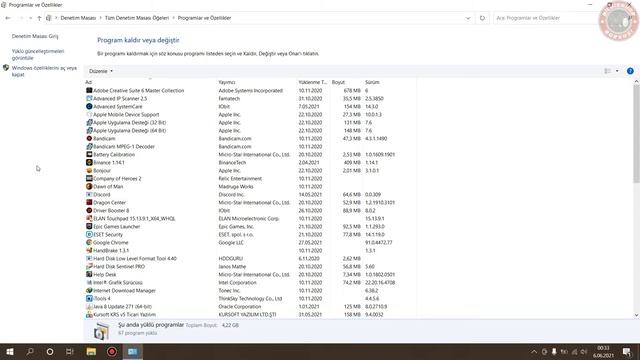This screenshot has height=360, width=640.
Task: Change the list view with view icon
Action: [x=607, y=71]
